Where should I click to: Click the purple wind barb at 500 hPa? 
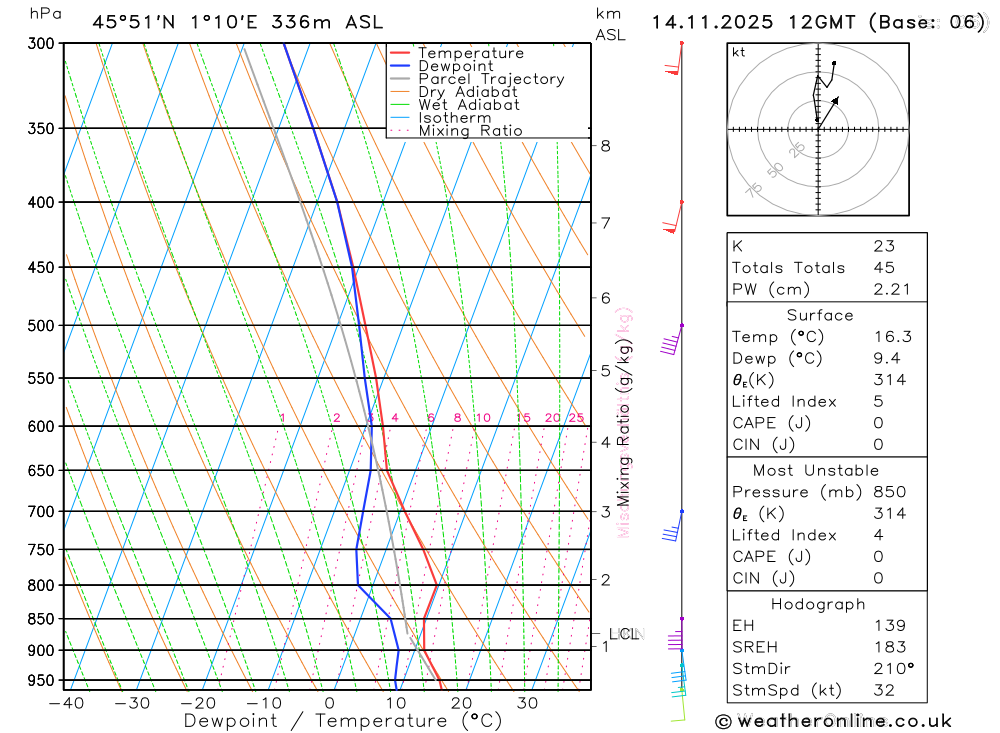point(672,339)
